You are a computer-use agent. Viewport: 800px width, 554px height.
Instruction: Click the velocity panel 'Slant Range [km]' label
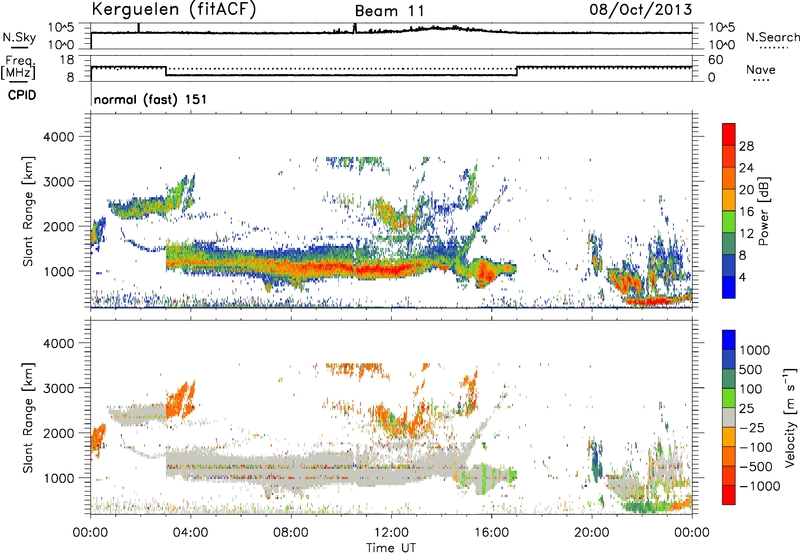coord(28,418)
